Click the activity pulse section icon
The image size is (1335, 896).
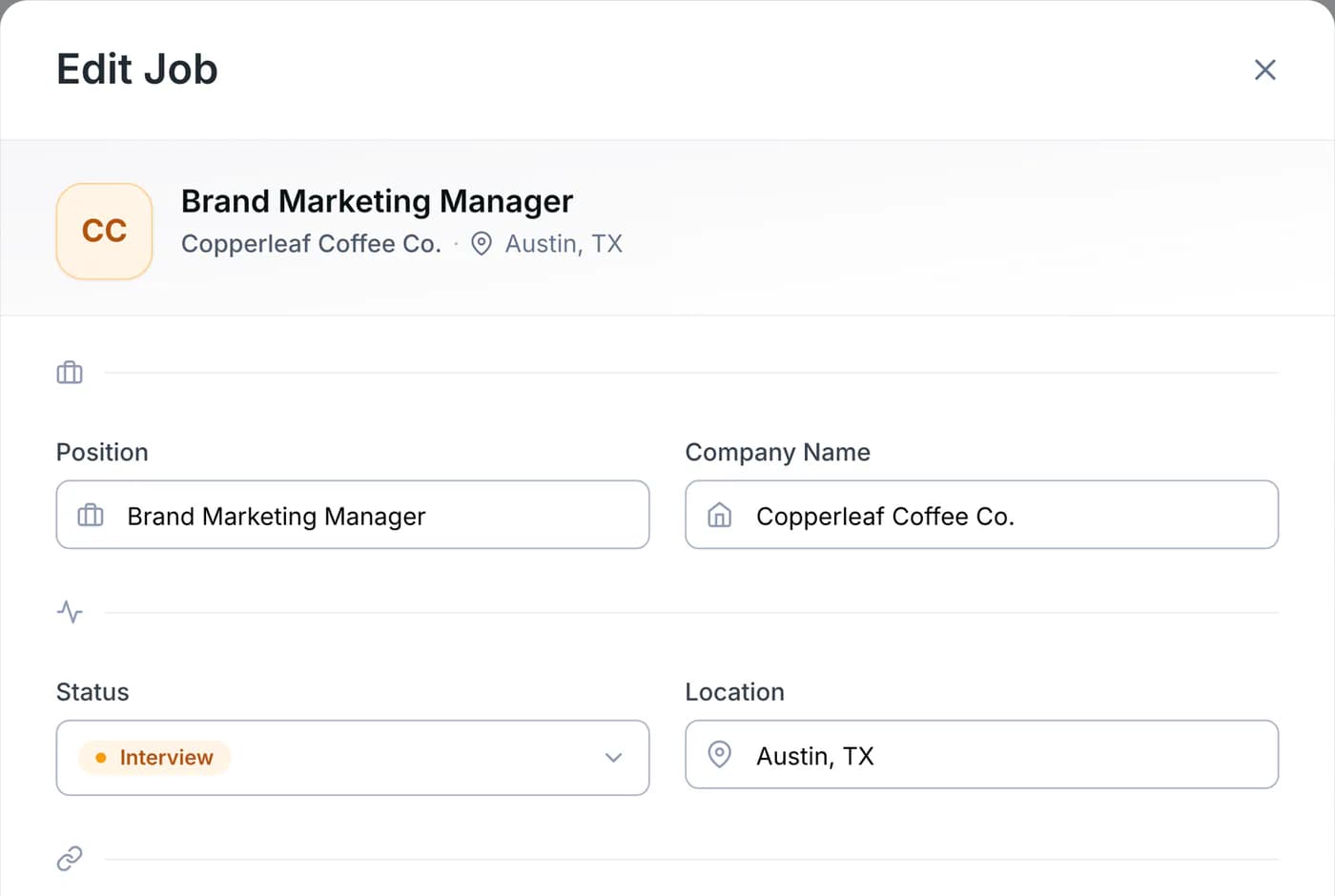click(70, 612)
